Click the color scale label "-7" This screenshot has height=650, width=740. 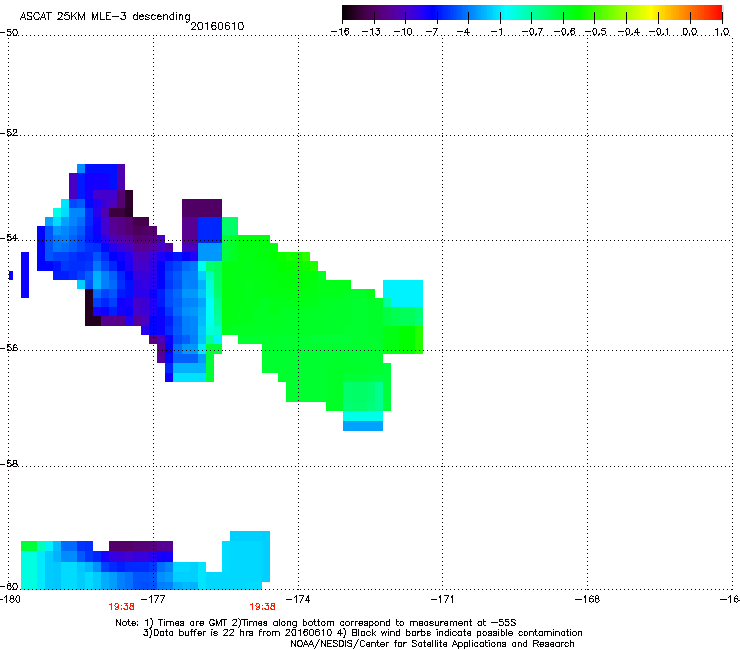pyautogui.click(x=432, y=32)
